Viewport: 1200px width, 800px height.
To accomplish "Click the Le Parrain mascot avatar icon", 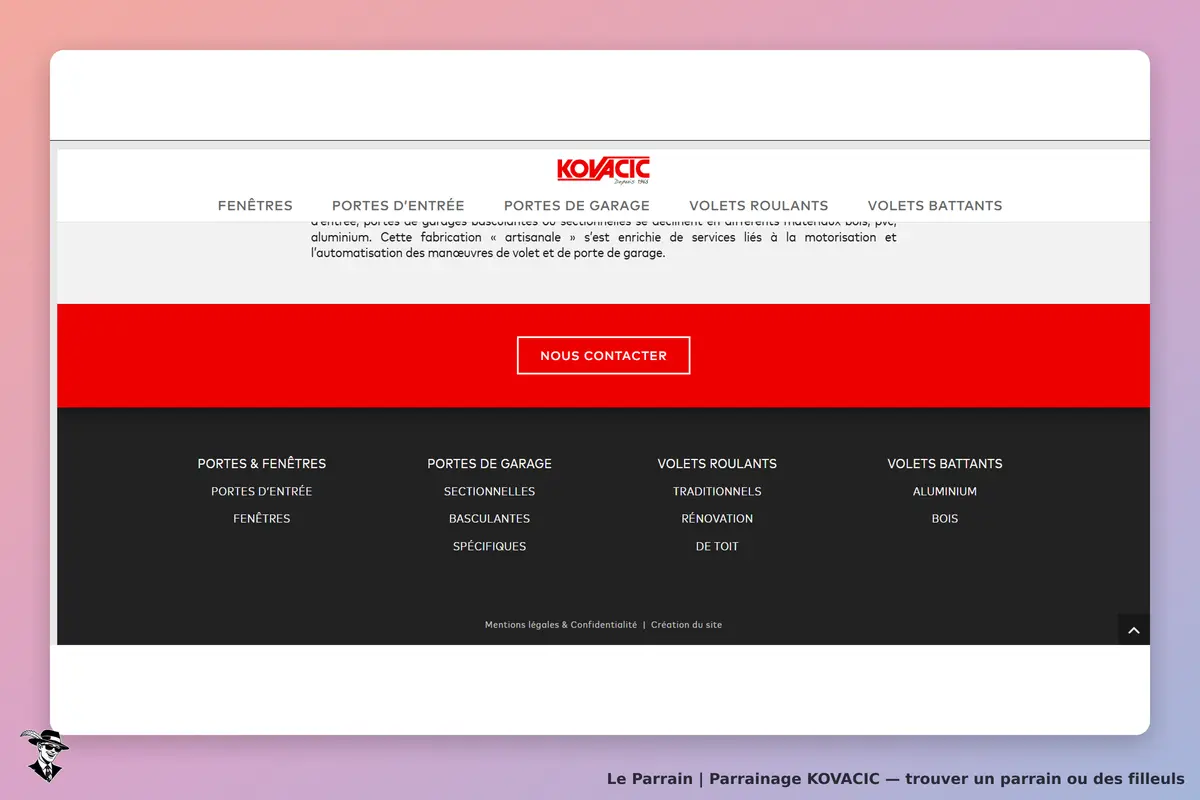I will click(x=44, y=755).
